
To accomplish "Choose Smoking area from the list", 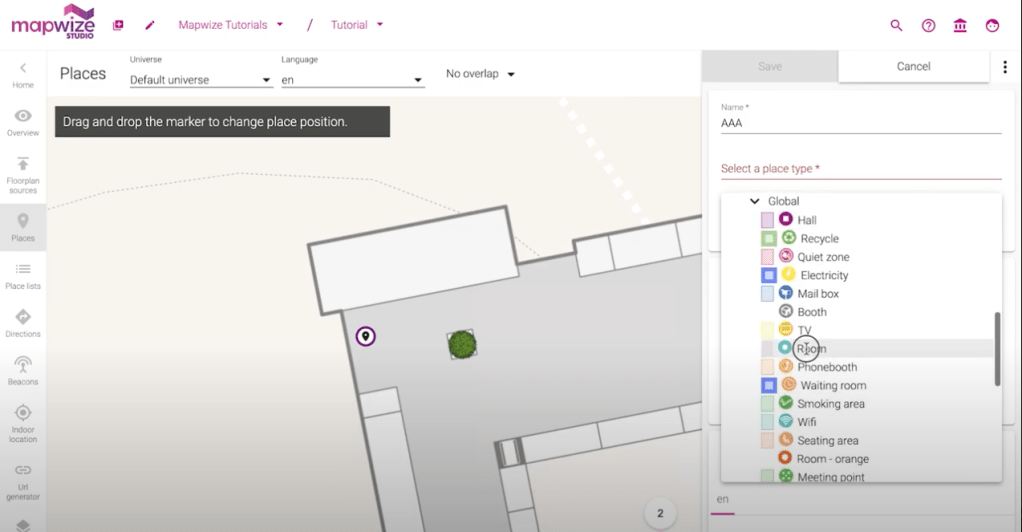I will (x=830, y=404).
